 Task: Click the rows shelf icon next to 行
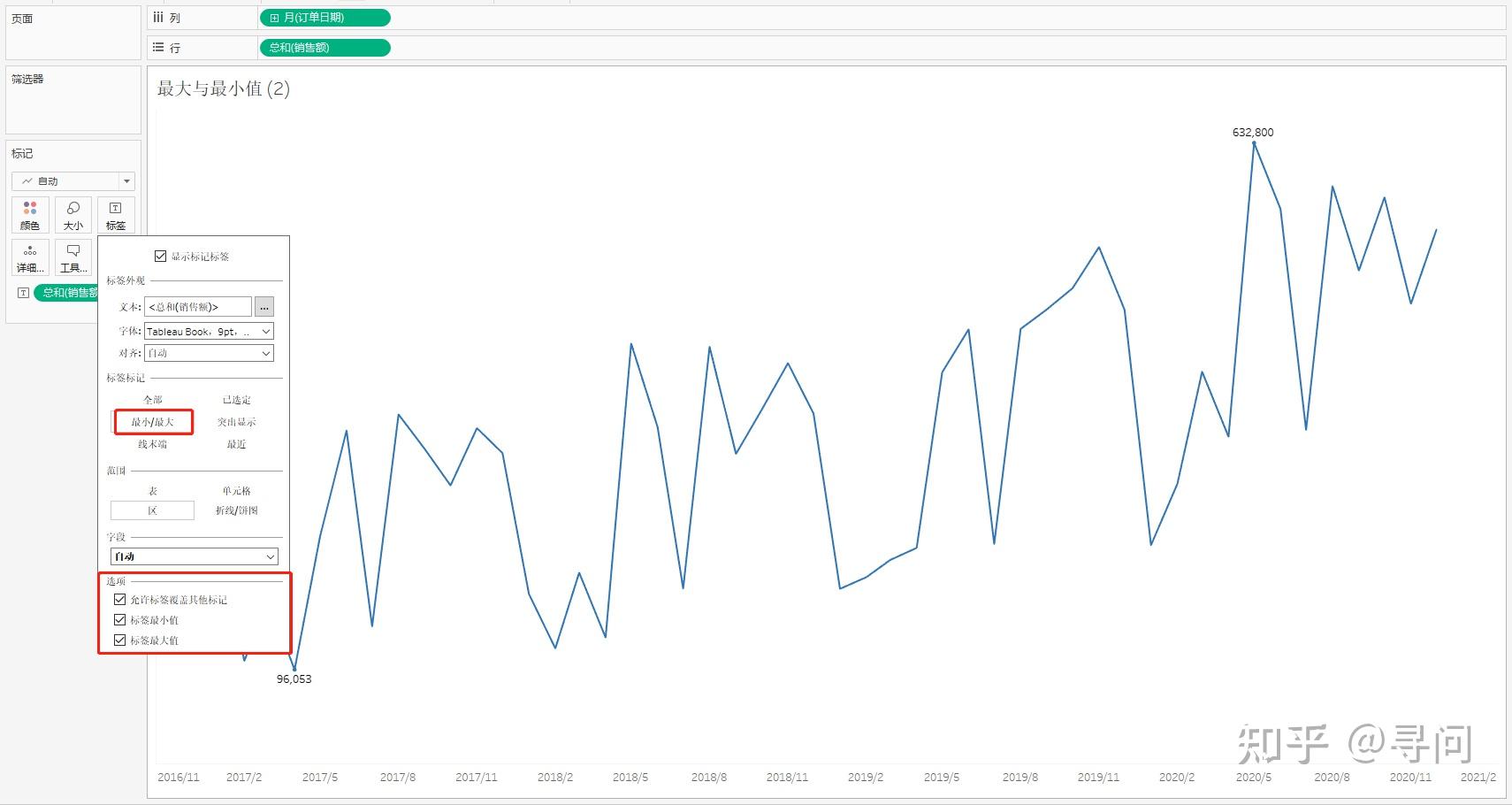coord(158,47)
